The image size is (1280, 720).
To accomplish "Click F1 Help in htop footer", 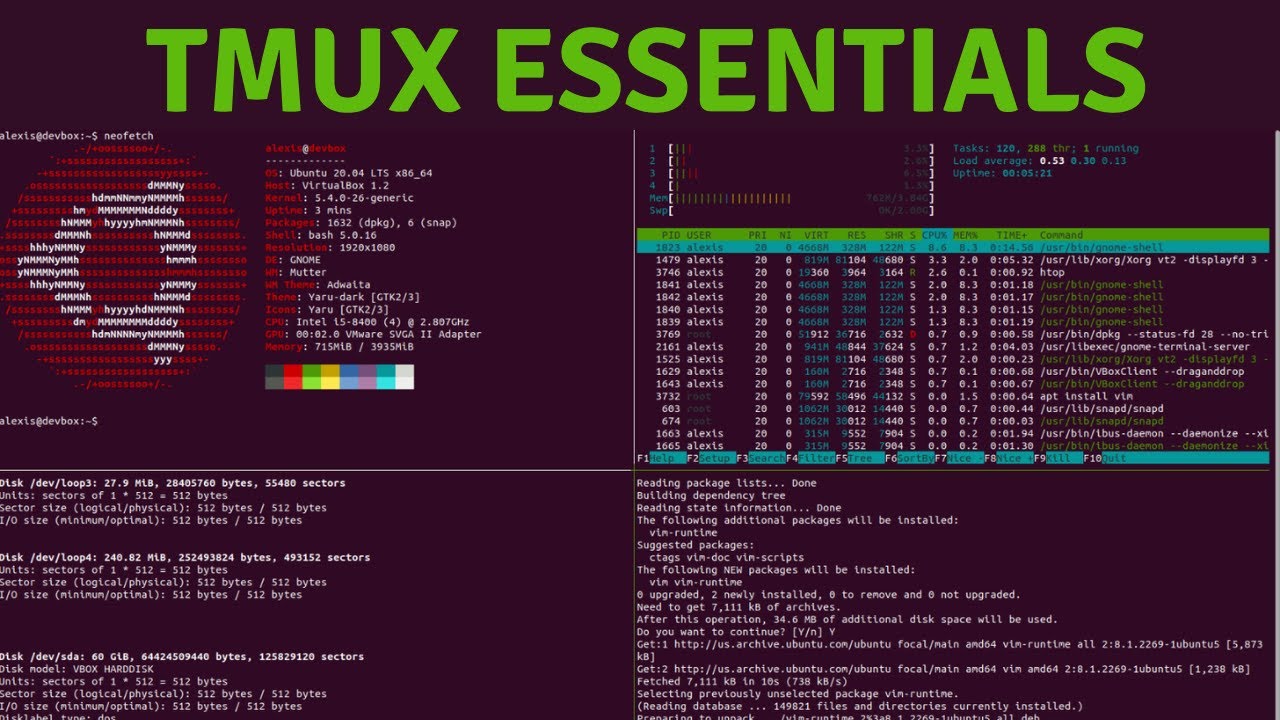I will coord(658,458).
